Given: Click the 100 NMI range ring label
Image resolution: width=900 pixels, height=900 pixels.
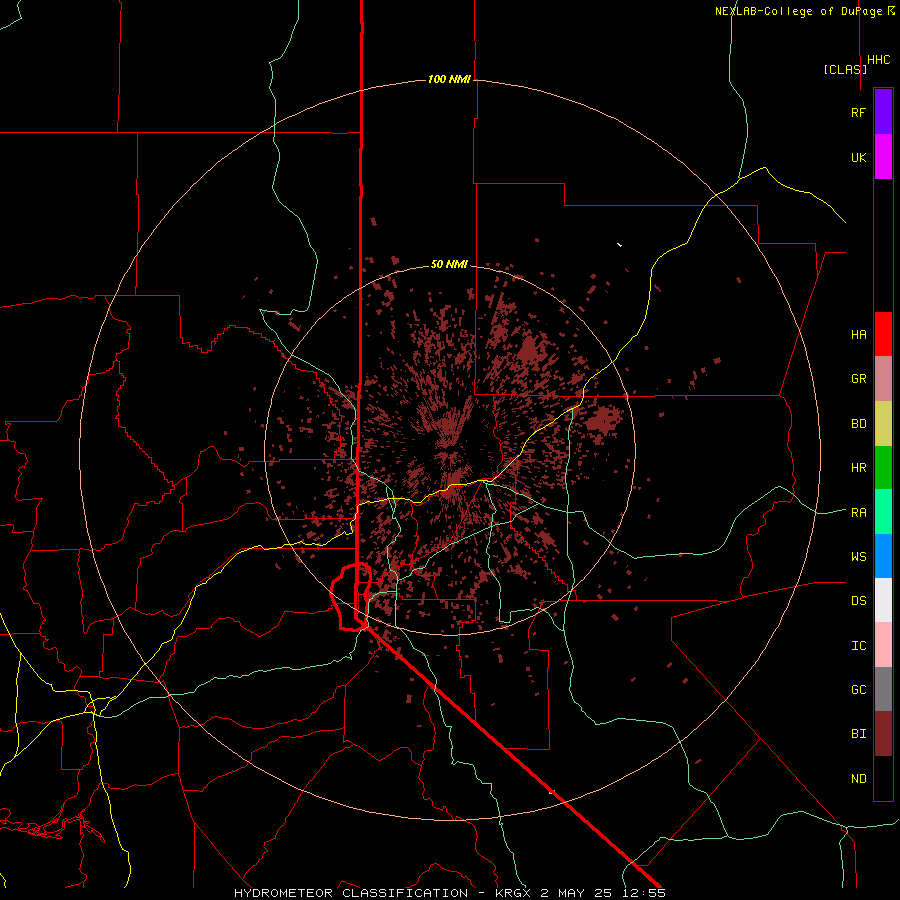Looking at the screenshot, I should click(x=449, y=79).
